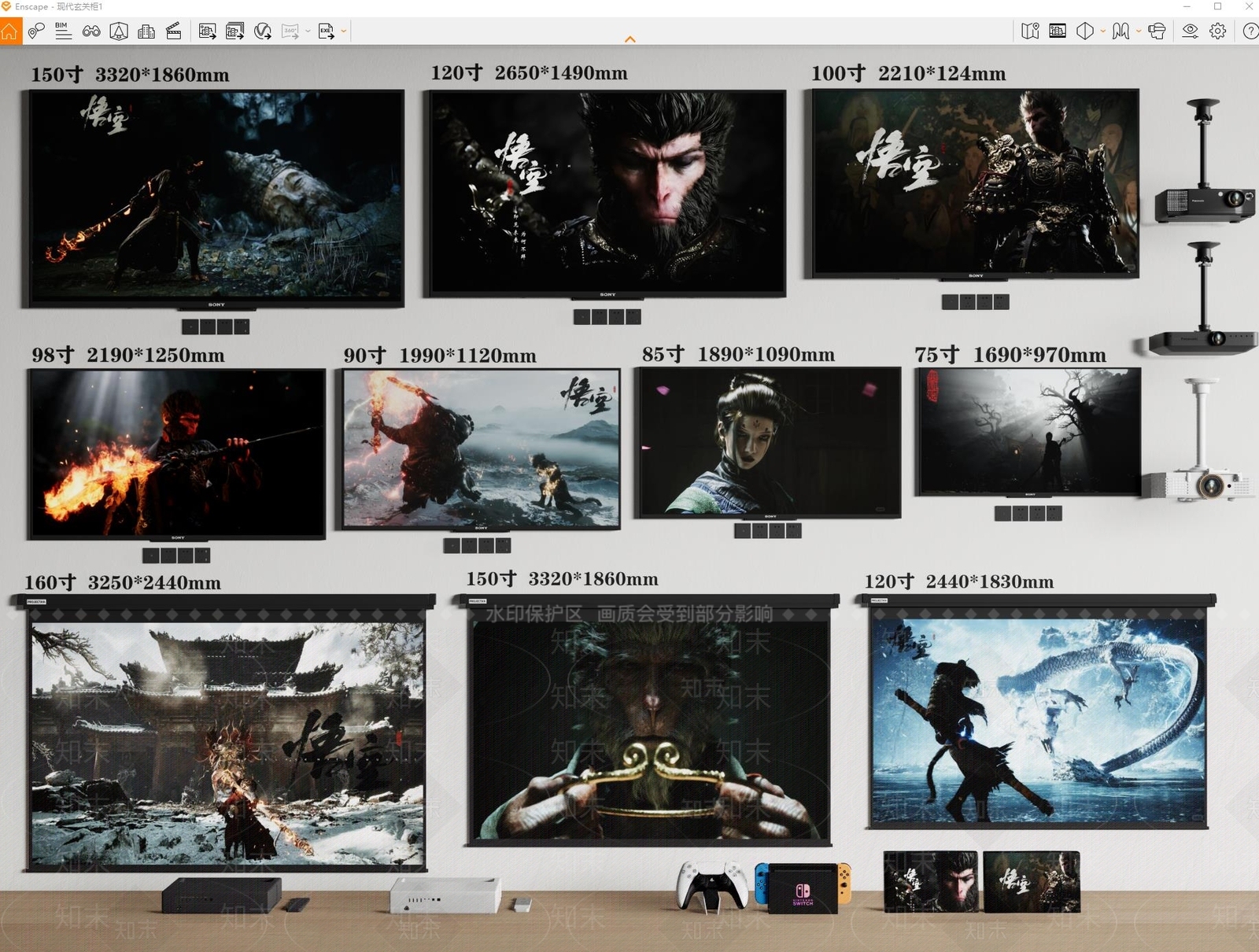Take a screenshot with the single export icon
This screenshot has height=952, width=1259.
[x=208, y=31]
